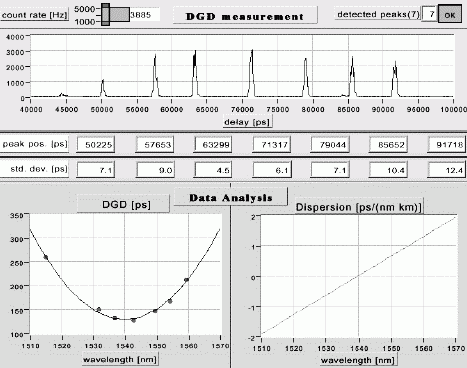Click the std. dev. field showing 4.5
Viewport: 467px width, 368px height.
pos(213,170)
